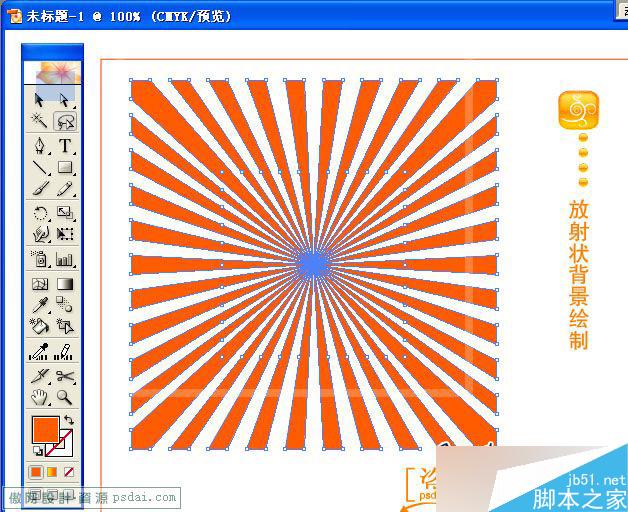The height and width of the screenshot is (512, 628).
Task: Select the Blend tool
Action: (64, 304)
